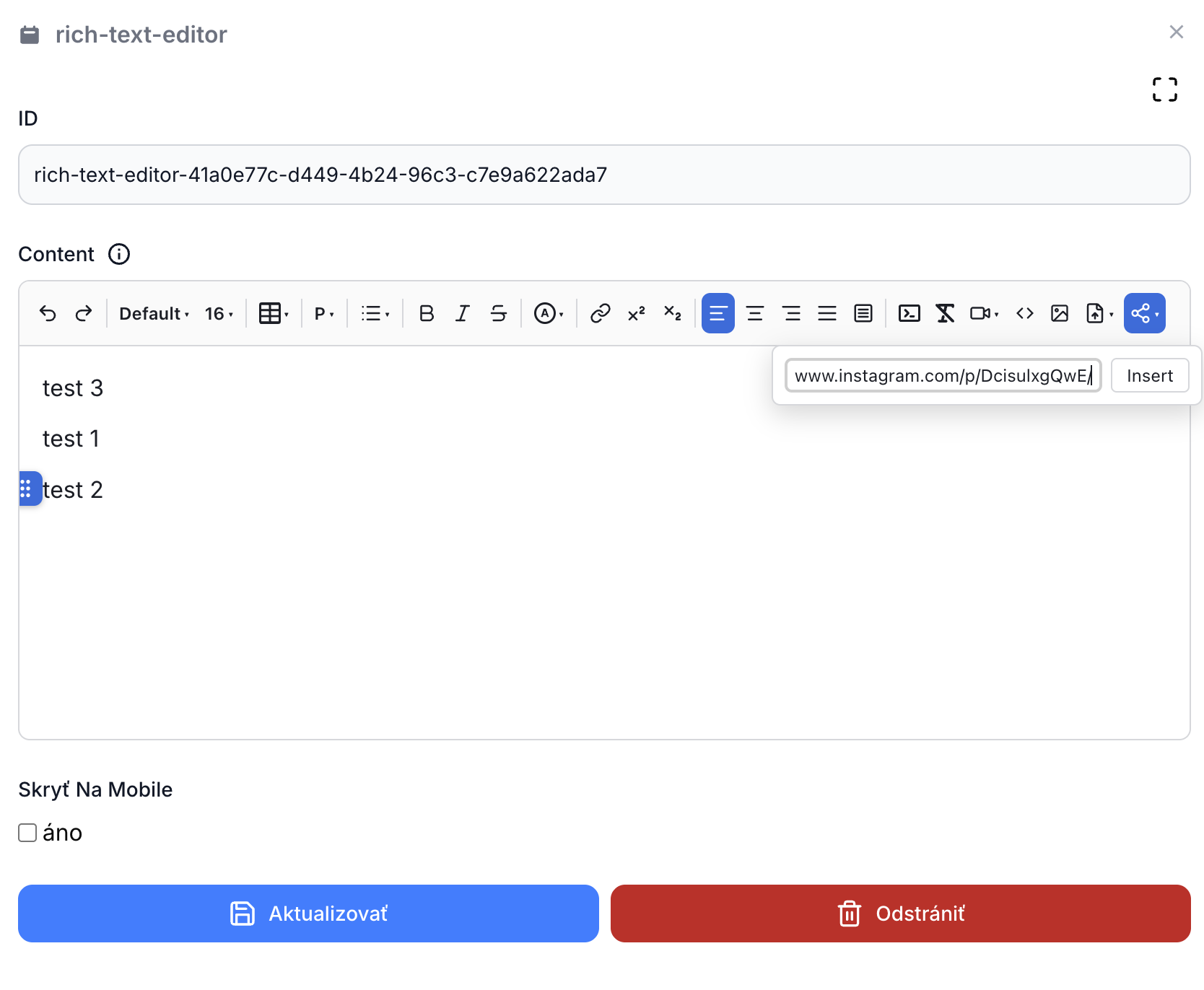1204x990 pixels.
Task: Apply superscript formatting
Action: pyautogui.click(x=636, y=313)
